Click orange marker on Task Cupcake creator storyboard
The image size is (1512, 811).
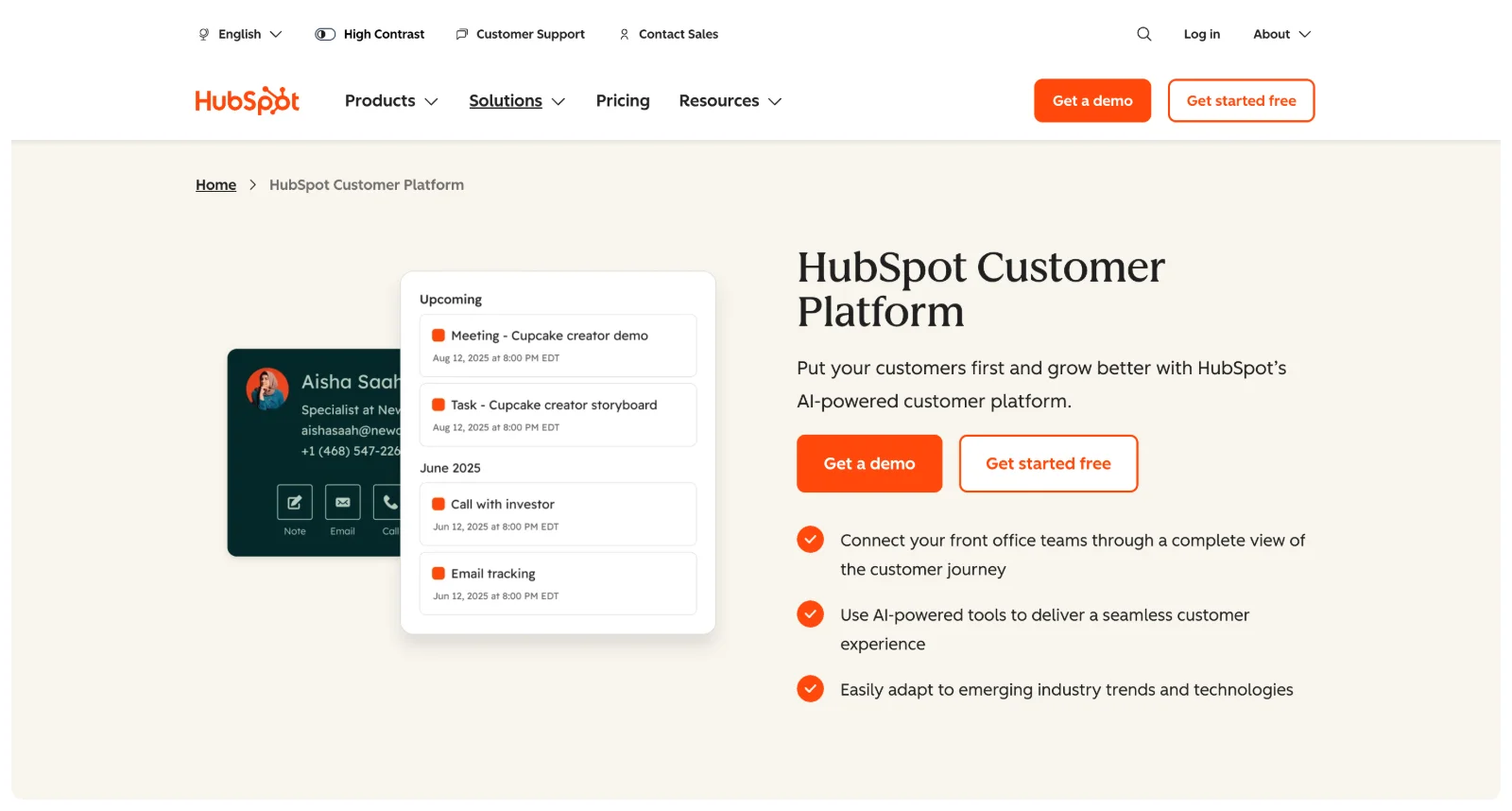[438, 405]
